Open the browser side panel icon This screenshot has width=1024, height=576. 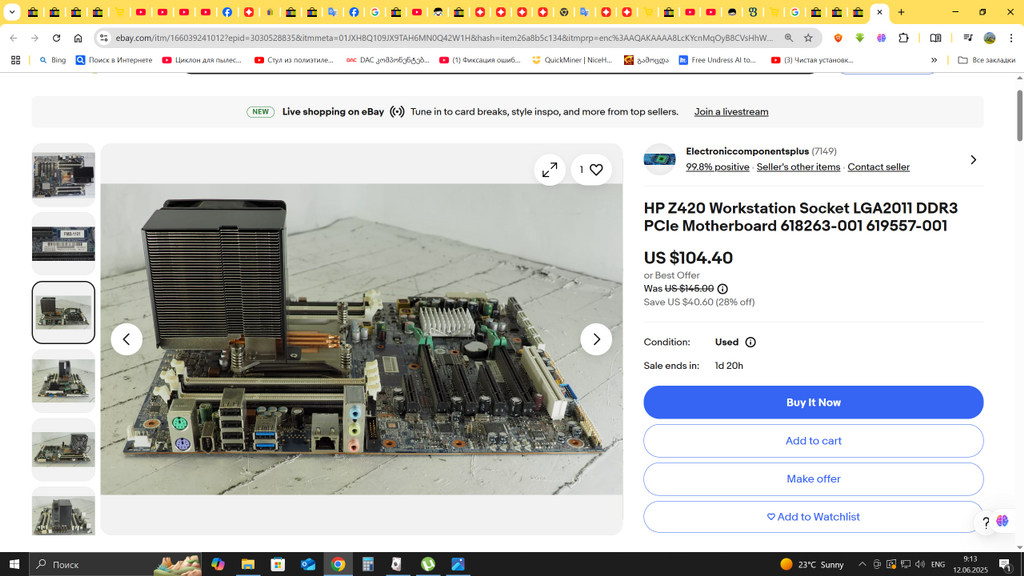(x=935, y=38)
